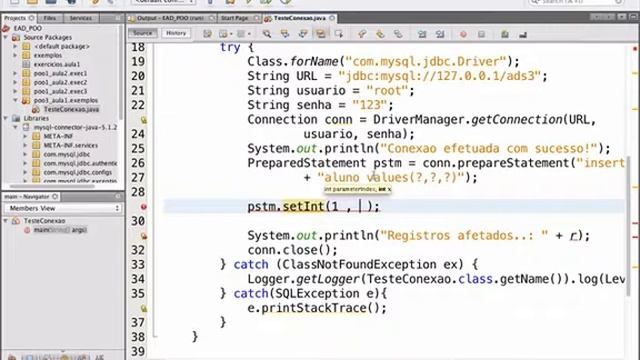Select exercicios.aula1 package

(57, 64)
